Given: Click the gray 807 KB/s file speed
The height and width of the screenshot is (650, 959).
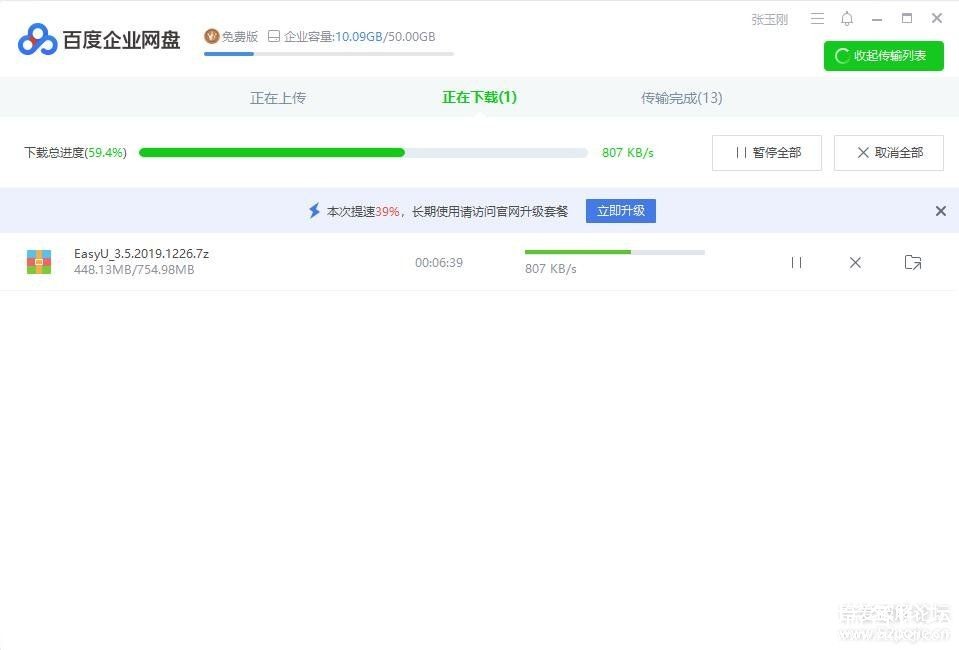Looking at the screenshot, I should tap(550, 269).
